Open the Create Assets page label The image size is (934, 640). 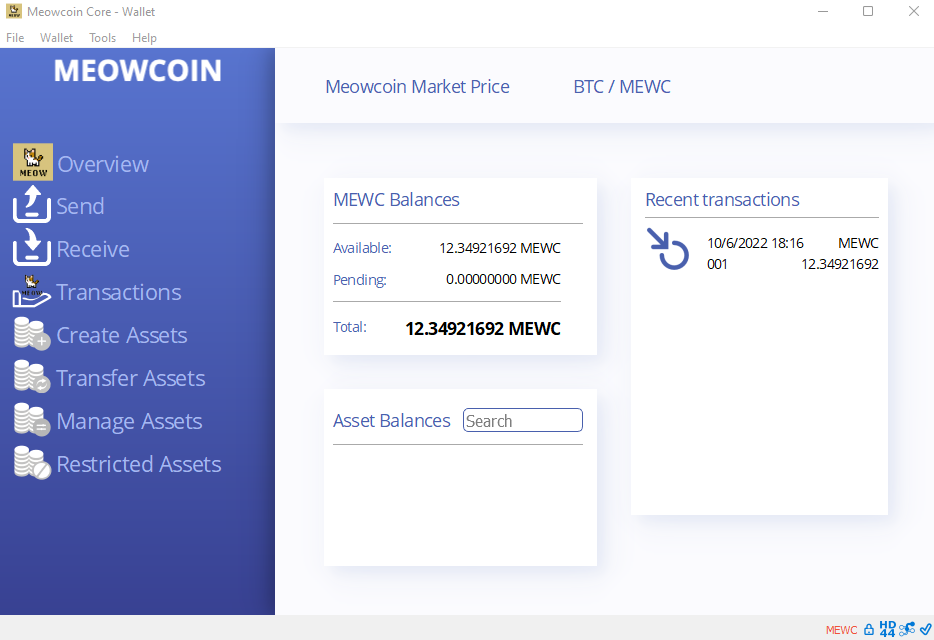[x=122, y=335]
